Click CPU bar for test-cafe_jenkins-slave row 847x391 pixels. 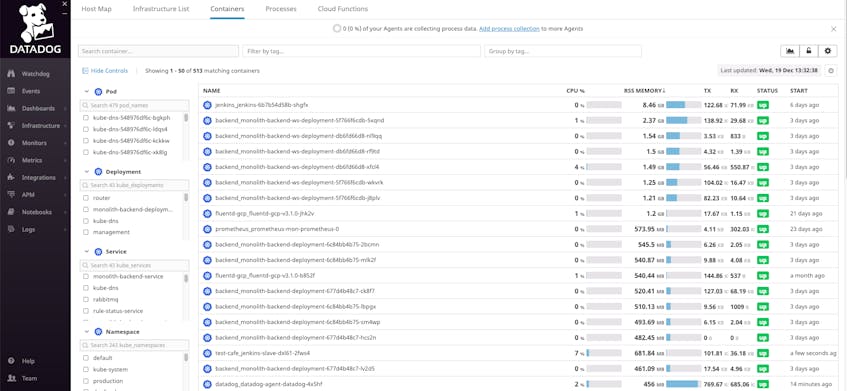[604, 353]
